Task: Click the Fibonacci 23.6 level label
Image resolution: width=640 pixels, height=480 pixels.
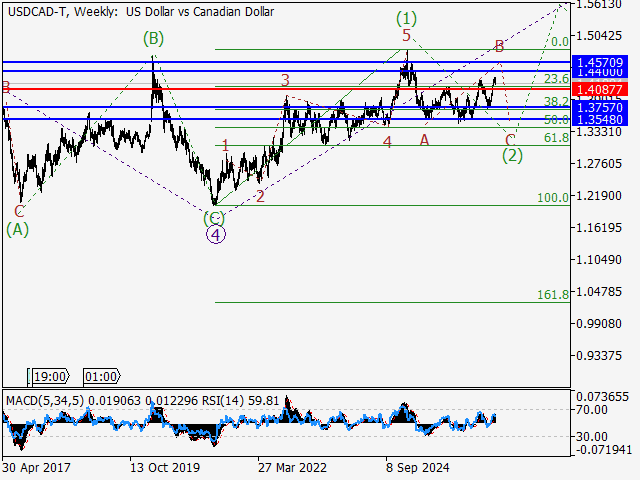Action: click(x=556, y=78)
